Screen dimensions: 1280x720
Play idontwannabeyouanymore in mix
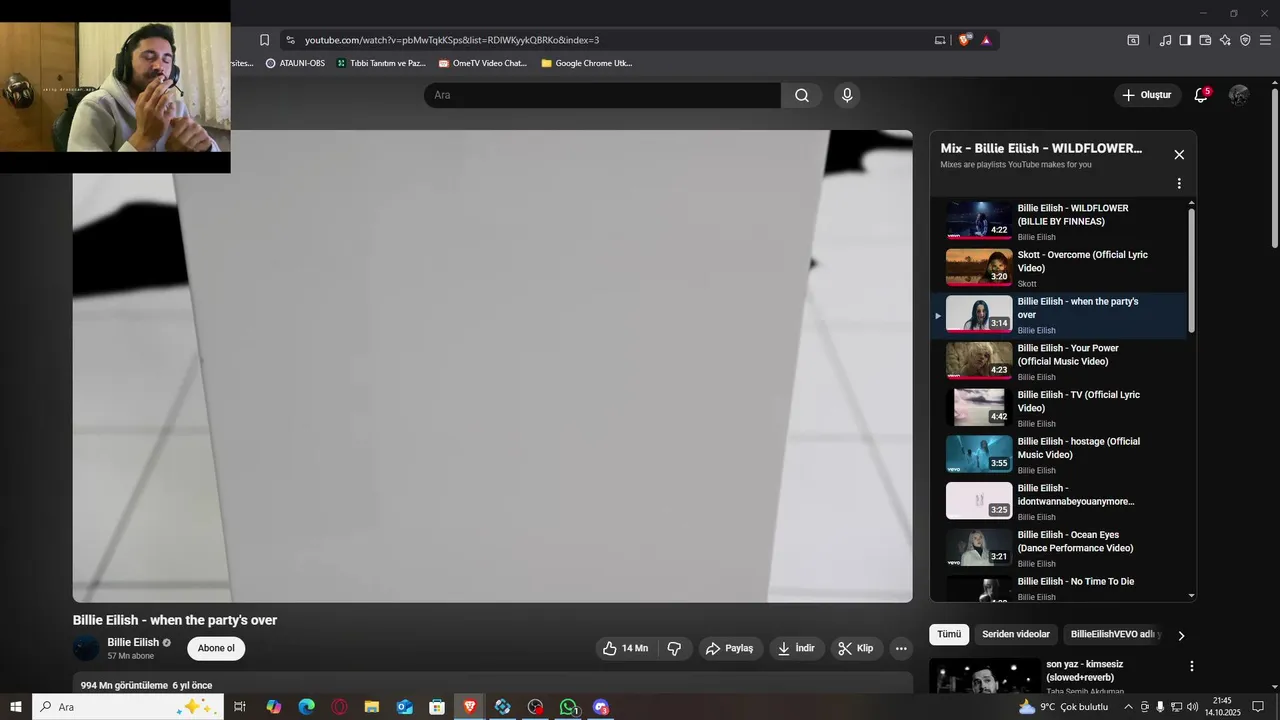[1060, 501]
